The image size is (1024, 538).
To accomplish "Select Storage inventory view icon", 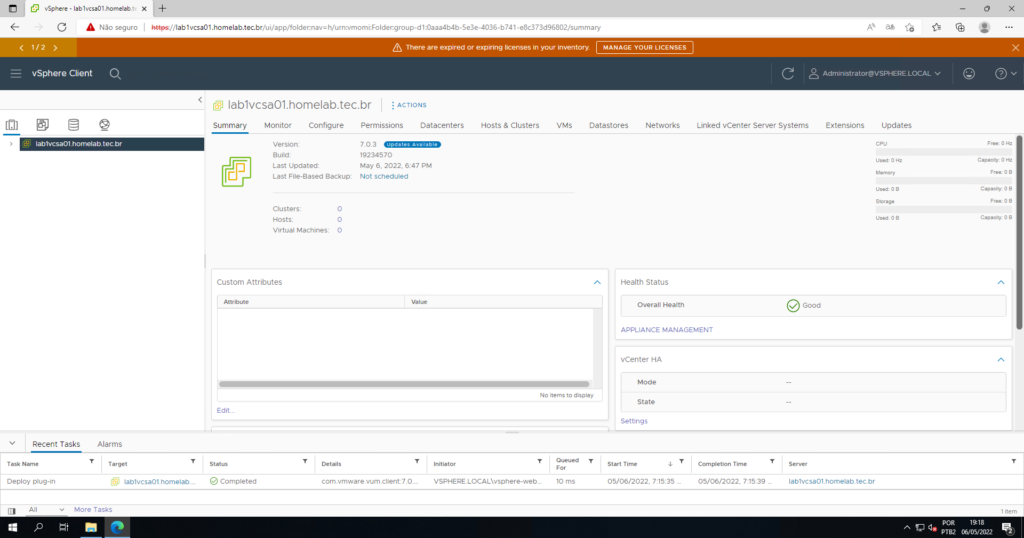I will click(x=74, y=125).
